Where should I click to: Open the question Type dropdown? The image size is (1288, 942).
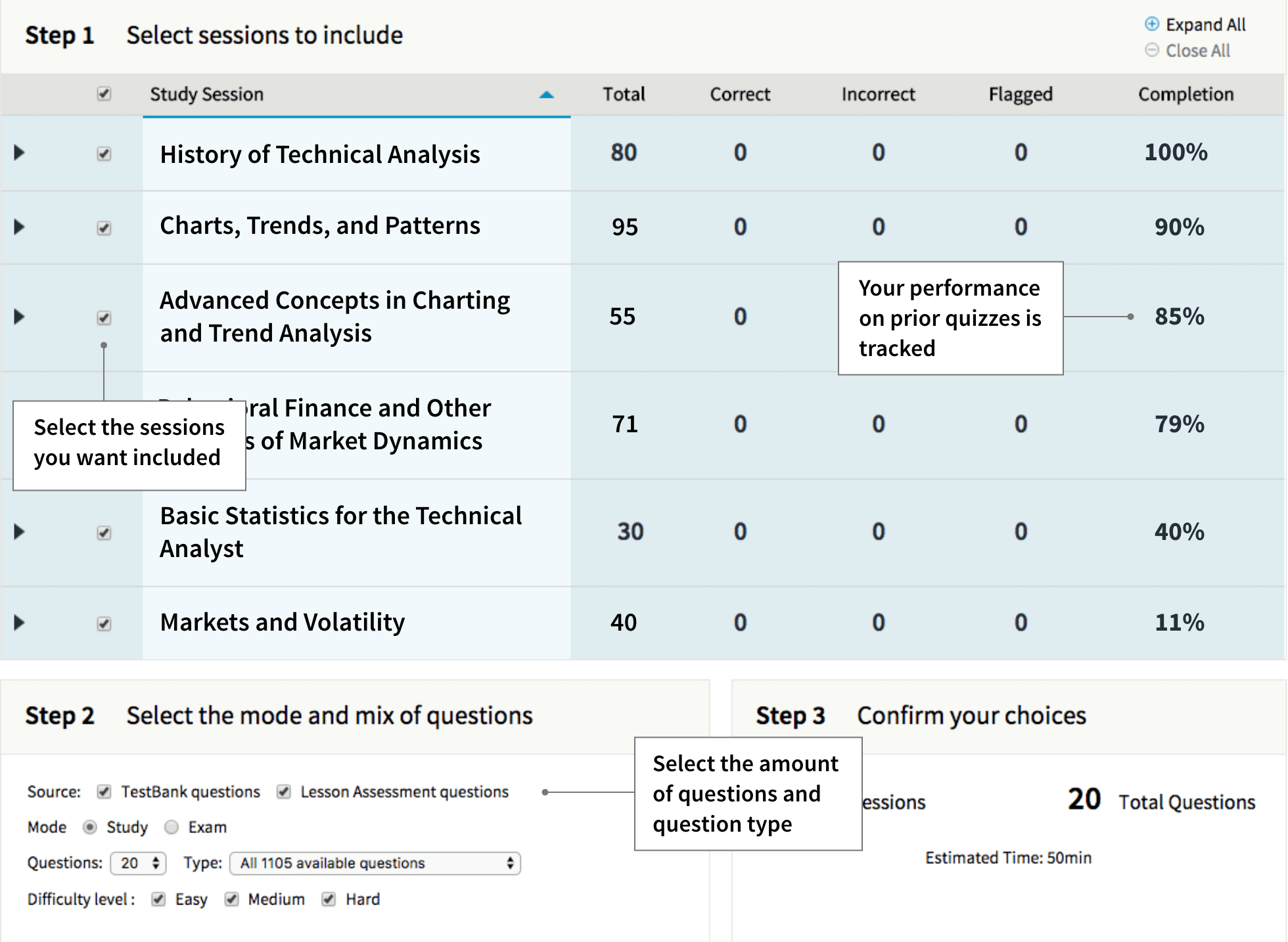(x=375, y=863)
